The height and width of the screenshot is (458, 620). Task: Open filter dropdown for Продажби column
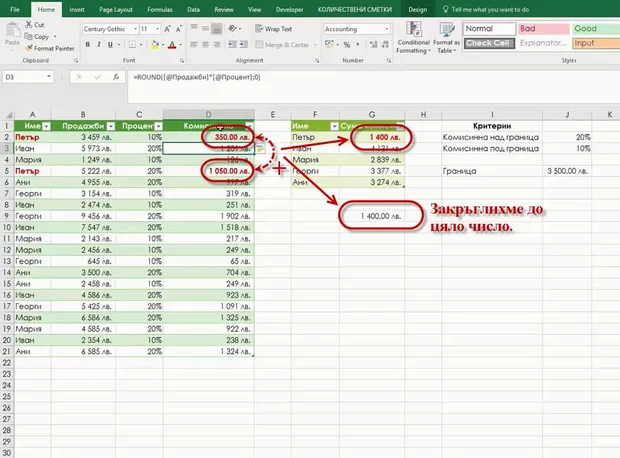pos(111,126)
